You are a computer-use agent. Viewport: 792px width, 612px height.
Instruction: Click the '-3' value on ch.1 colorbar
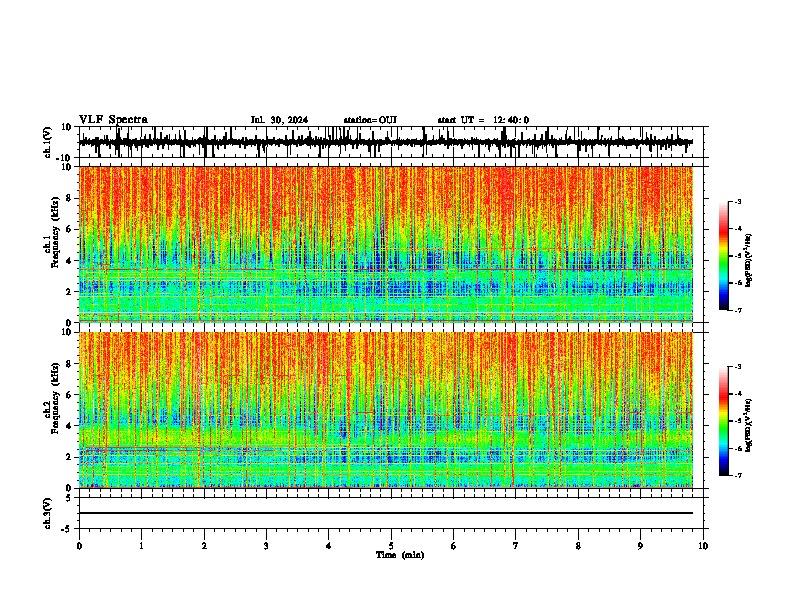point(738,201)
